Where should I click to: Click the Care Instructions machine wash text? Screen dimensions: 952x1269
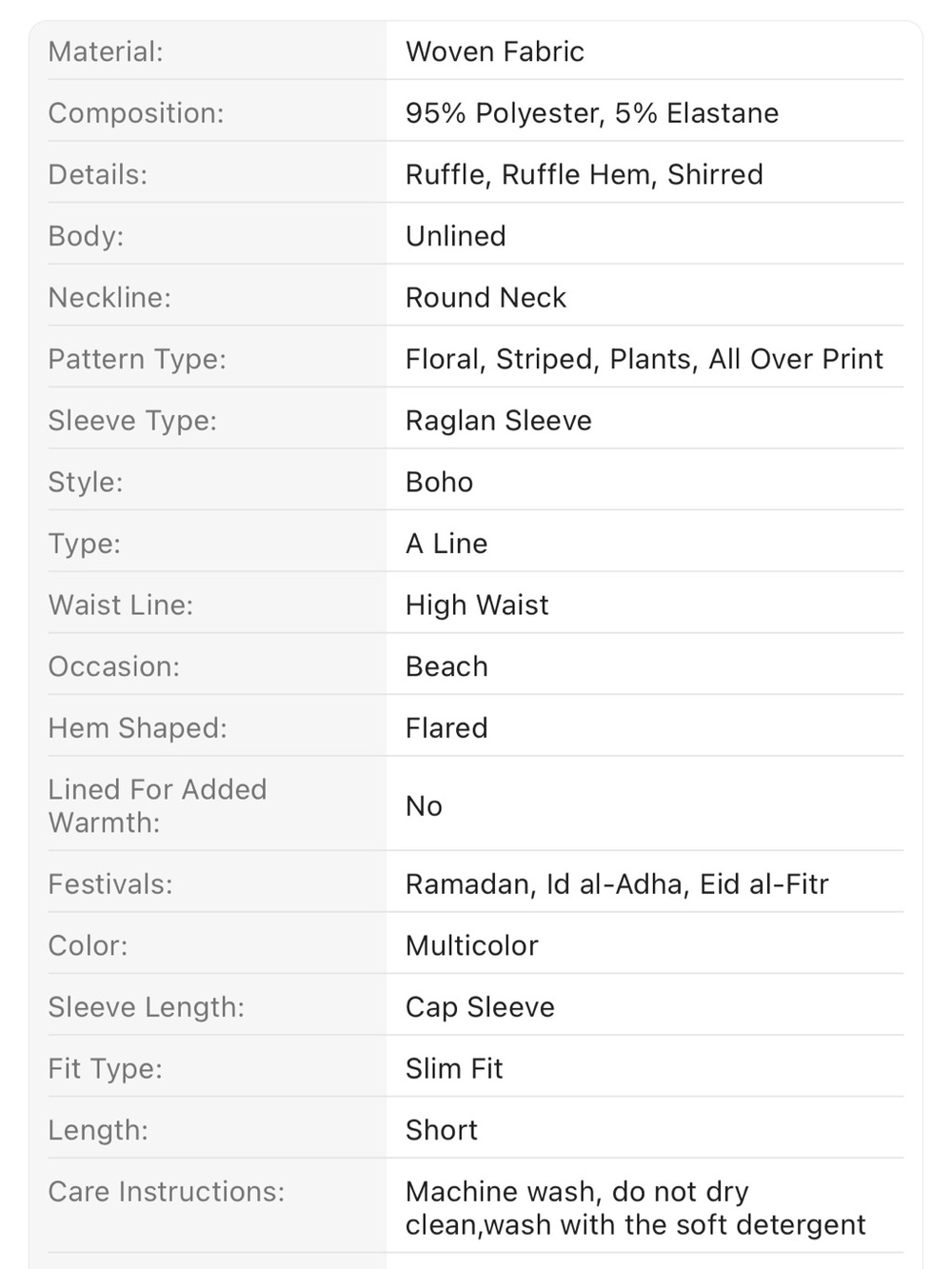tap(636, 1208)
